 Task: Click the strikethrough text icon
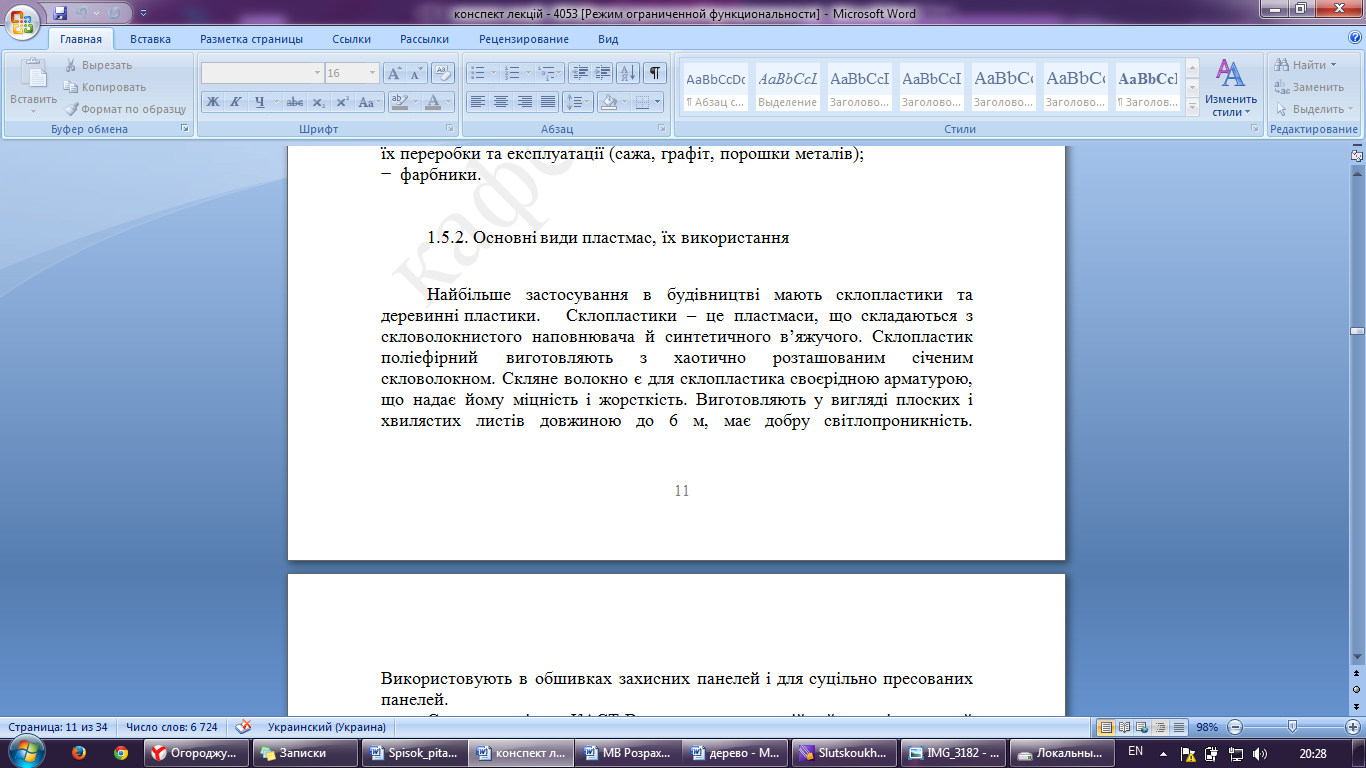[294, 102]
